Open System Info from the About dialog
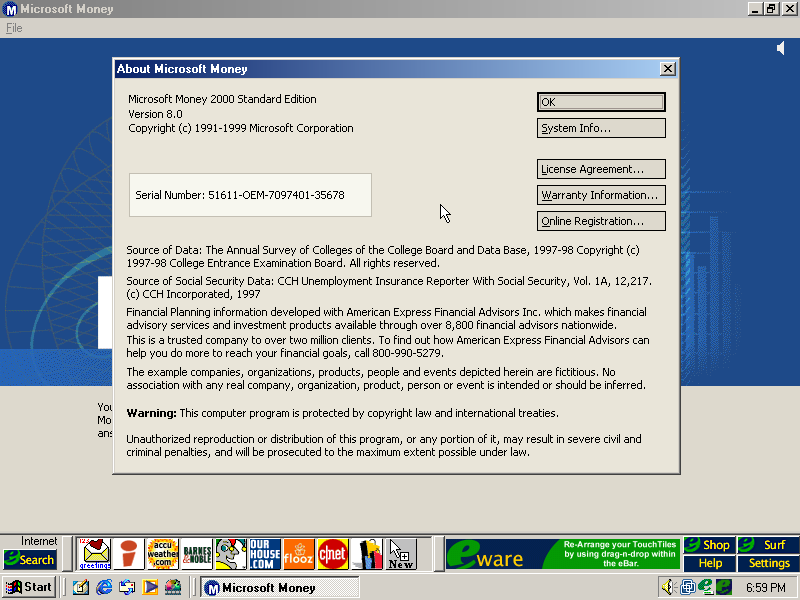This screenshot has width=800, height=600. pyautogui.click(x=601, y=128)
